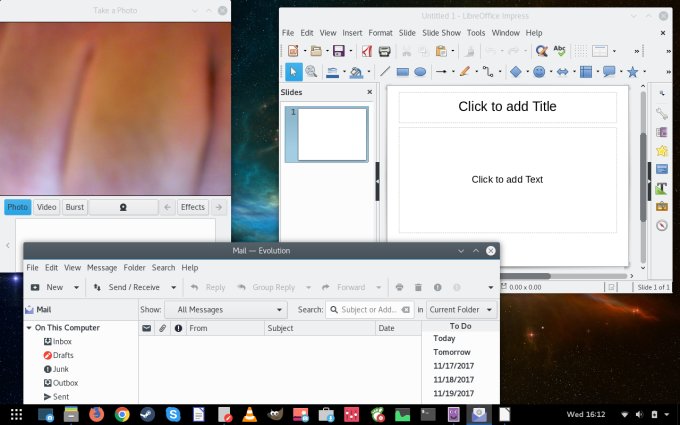
Task: Open the All Messages filter dropdown
Action: tap(225, 310)
